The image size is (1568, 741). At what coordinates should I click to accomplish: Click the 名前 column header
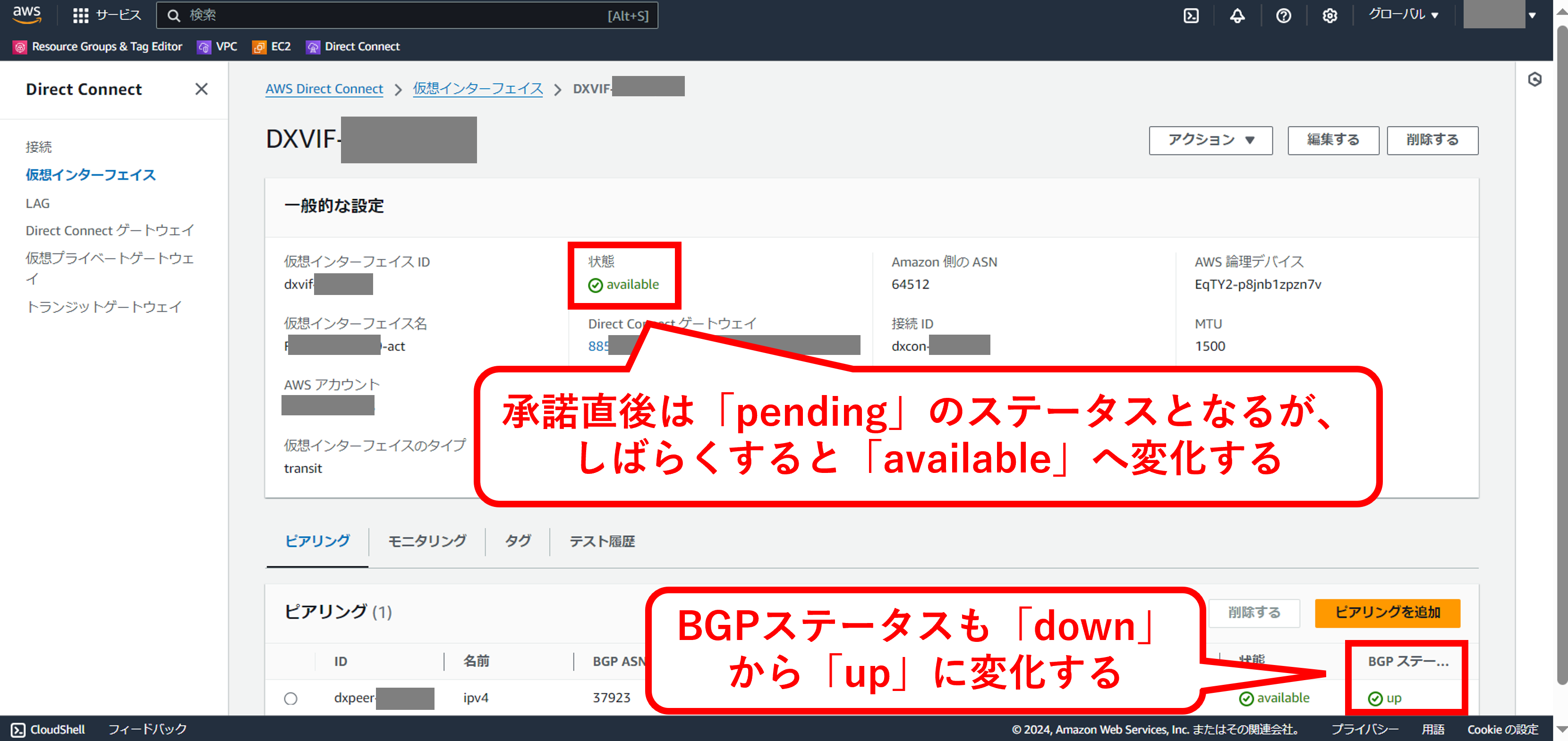click(477, 661)
